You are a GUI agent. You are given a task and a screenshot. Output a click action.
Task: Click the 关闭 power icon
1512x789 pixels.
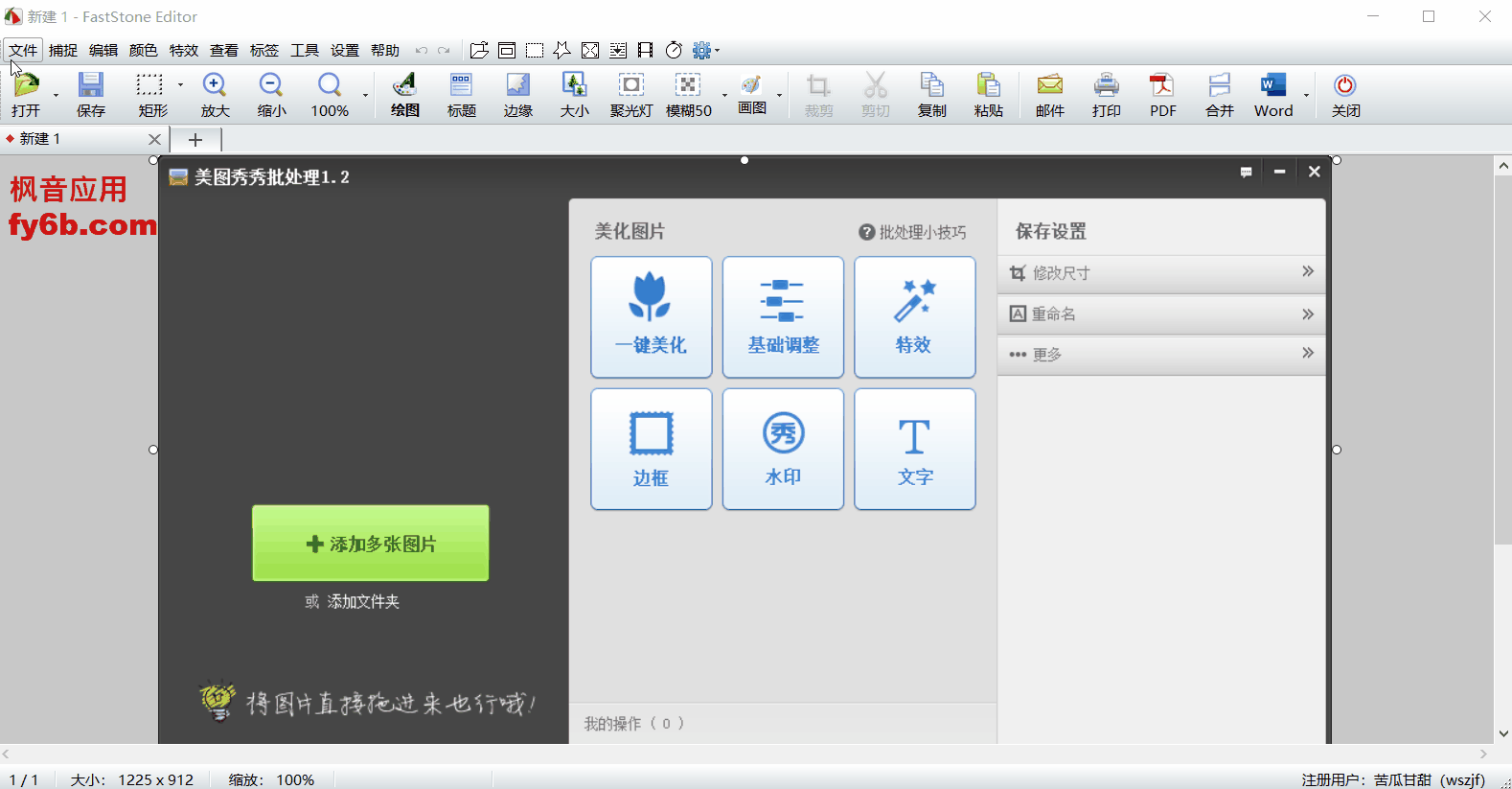click(1345, 95)
